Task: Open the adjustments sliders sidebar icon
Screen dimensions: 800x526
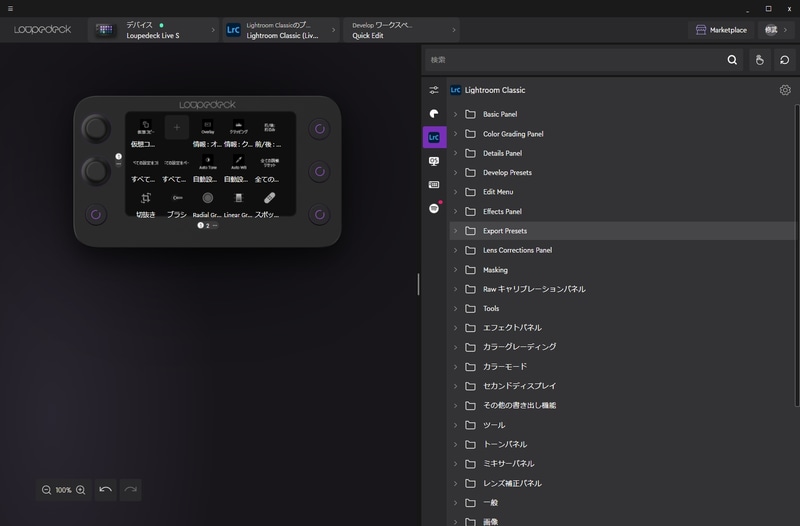Action: [434, 90]
